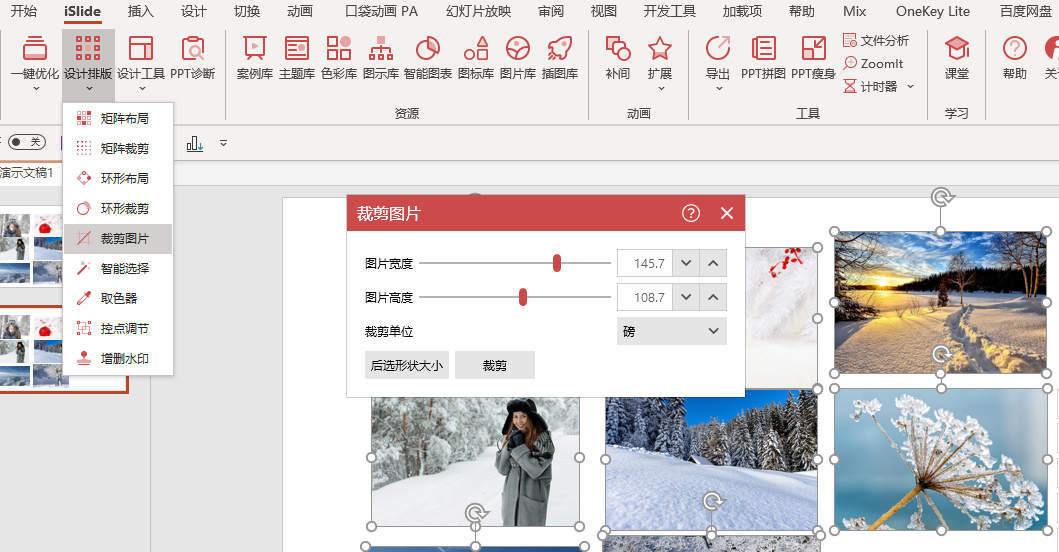The image size is (1059, 552).
Task: Click the 裁剪 crop button in dialog
Action: tap(494, 365)
